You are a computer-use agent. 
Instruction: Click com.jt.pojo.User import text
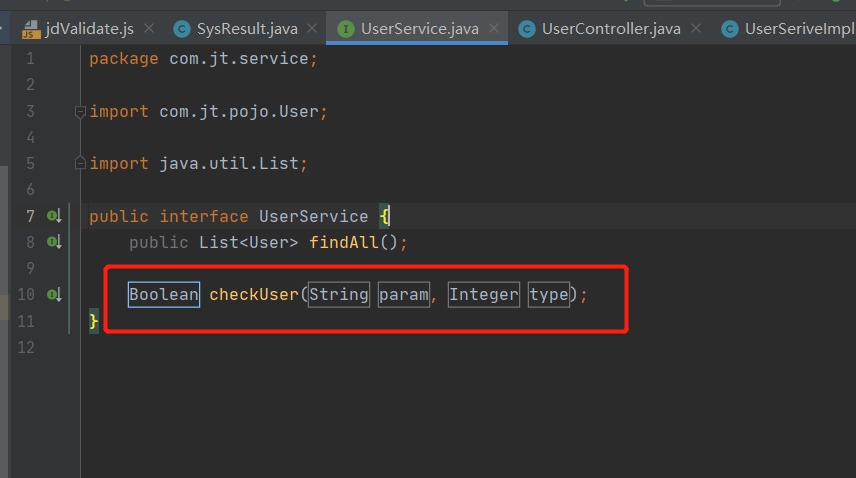coord(239,112)
